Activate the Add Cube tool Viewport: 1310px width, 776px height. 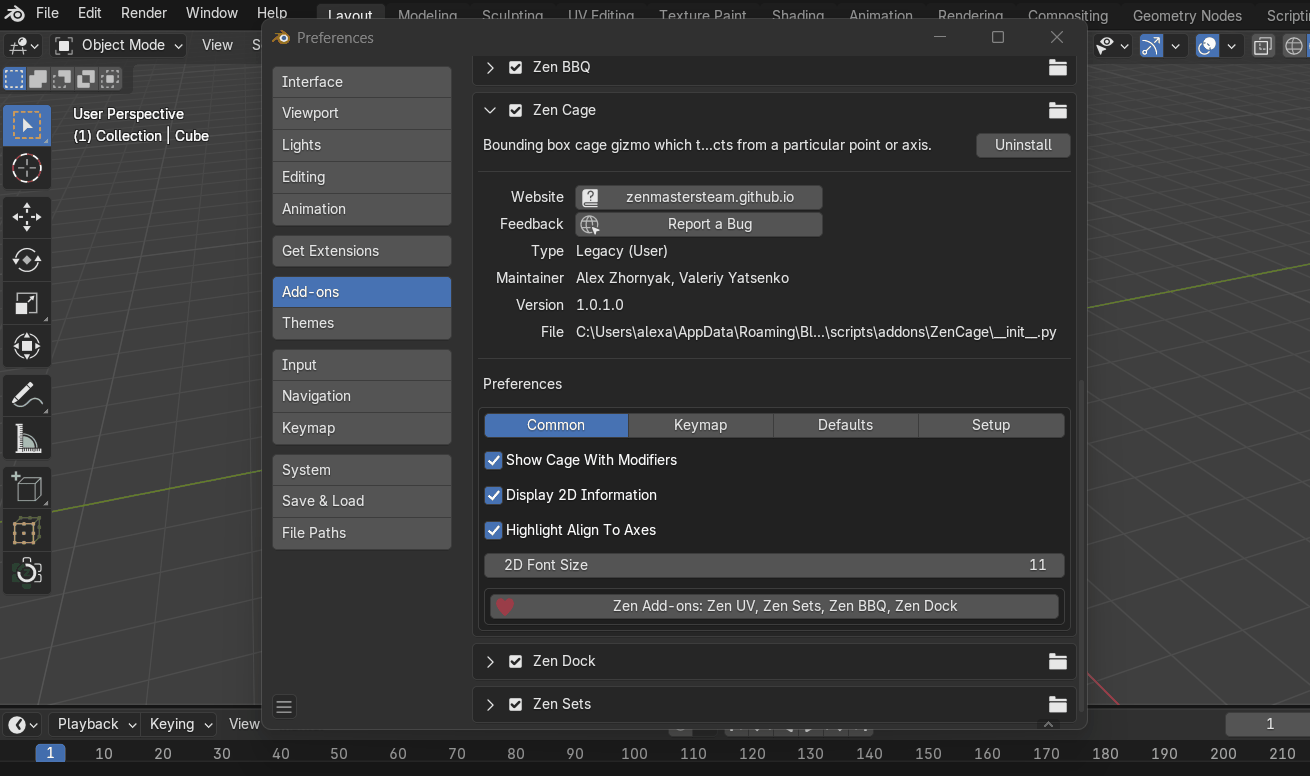(x=26, y=487)
